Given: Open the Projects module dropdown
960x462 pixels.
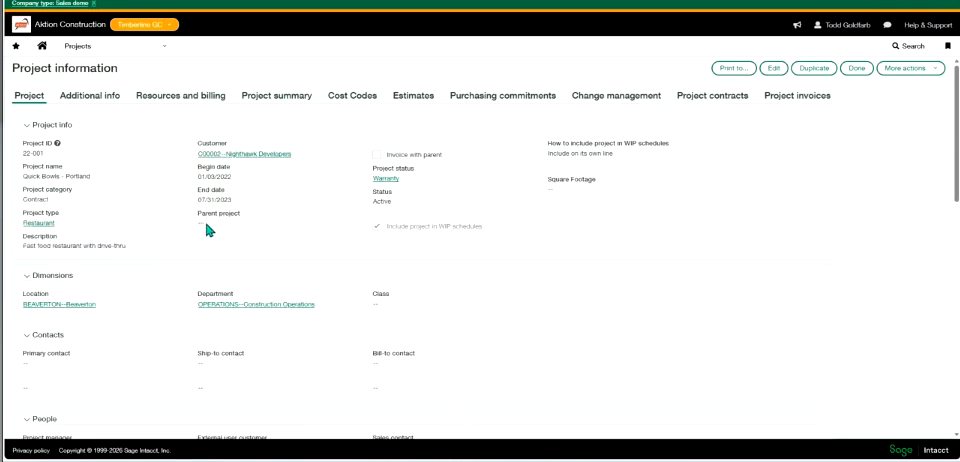Looking at the screenshot, I should coord(115,46).
